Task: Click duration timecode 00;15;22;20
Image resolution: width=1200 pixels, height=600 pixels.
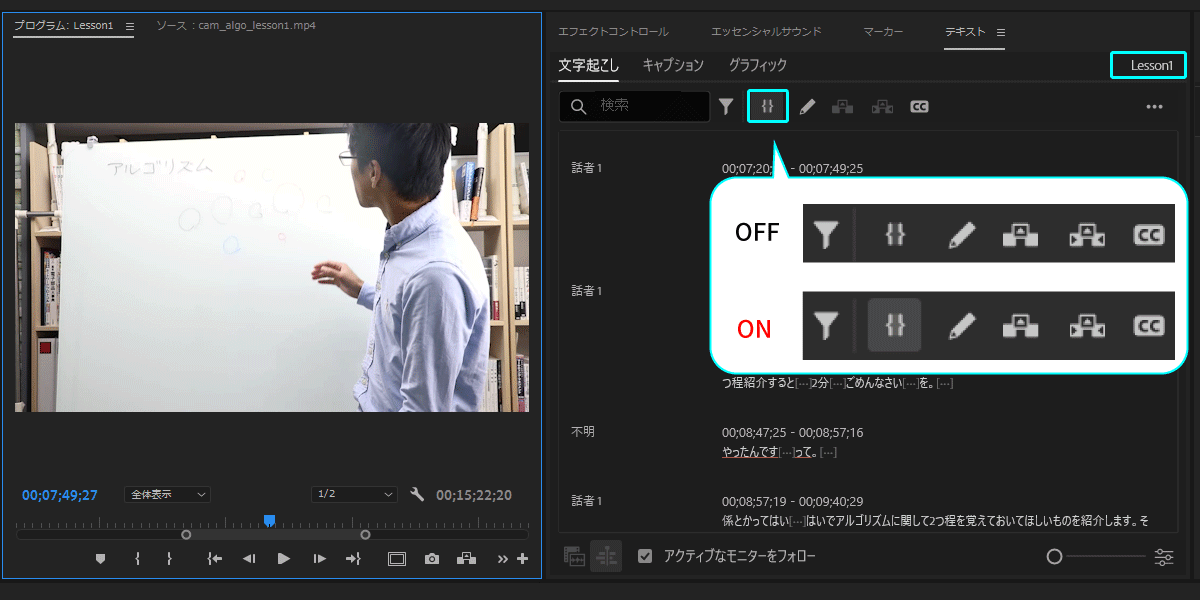Action: pos(474,495)
